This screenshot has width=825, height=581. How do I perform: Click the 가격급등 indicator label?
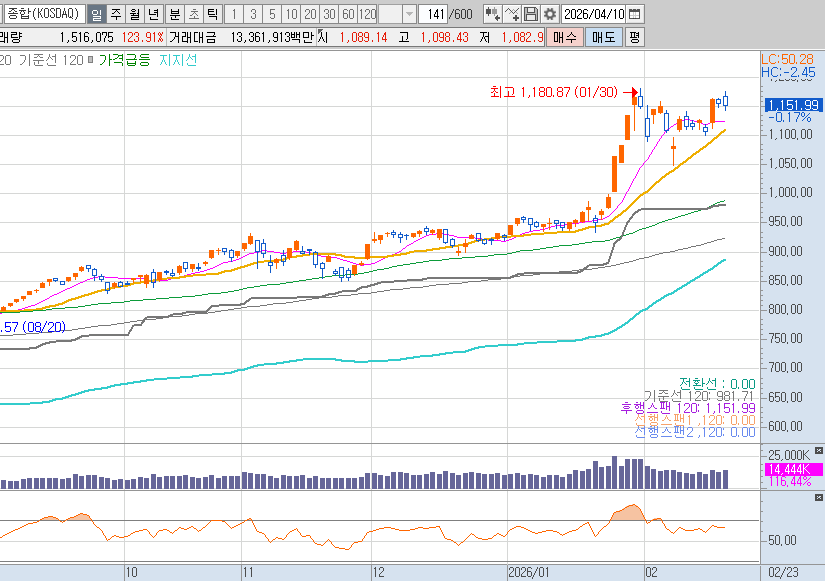(x=125, y=60)
